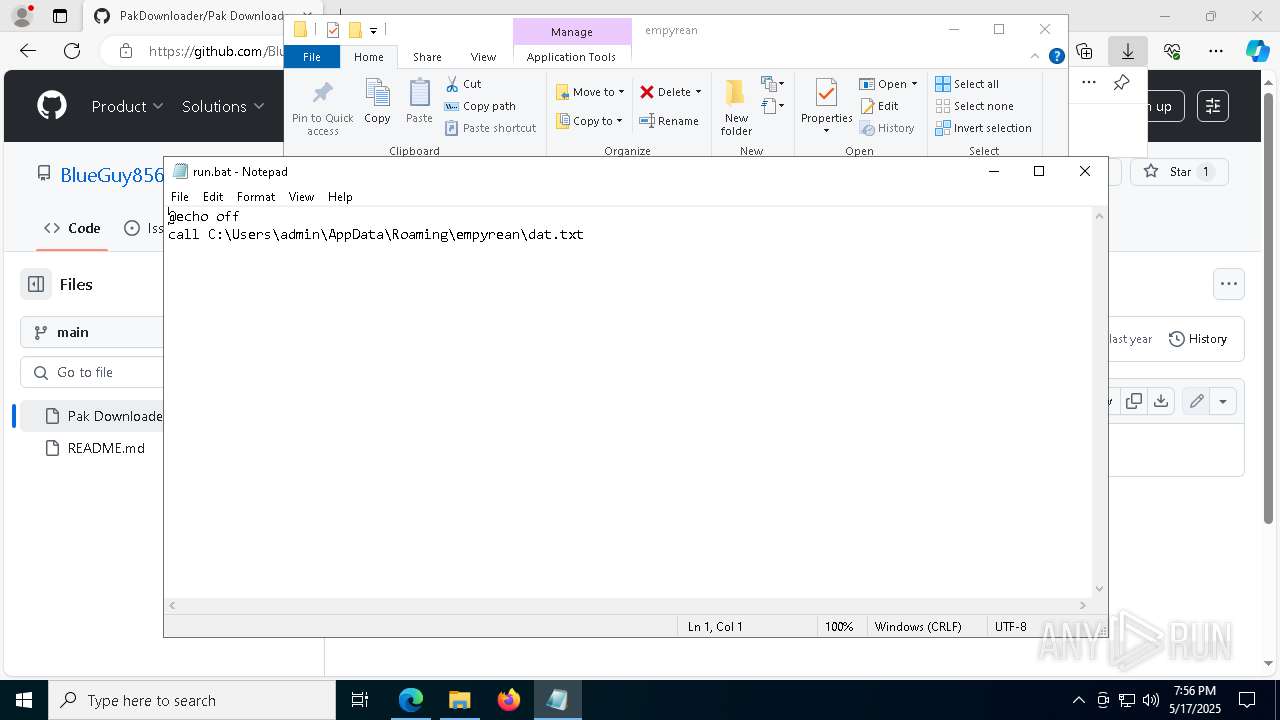Open the notifications center on taskbar
This screenshot has height=720, width=1280.
(x=1247, y=700)
